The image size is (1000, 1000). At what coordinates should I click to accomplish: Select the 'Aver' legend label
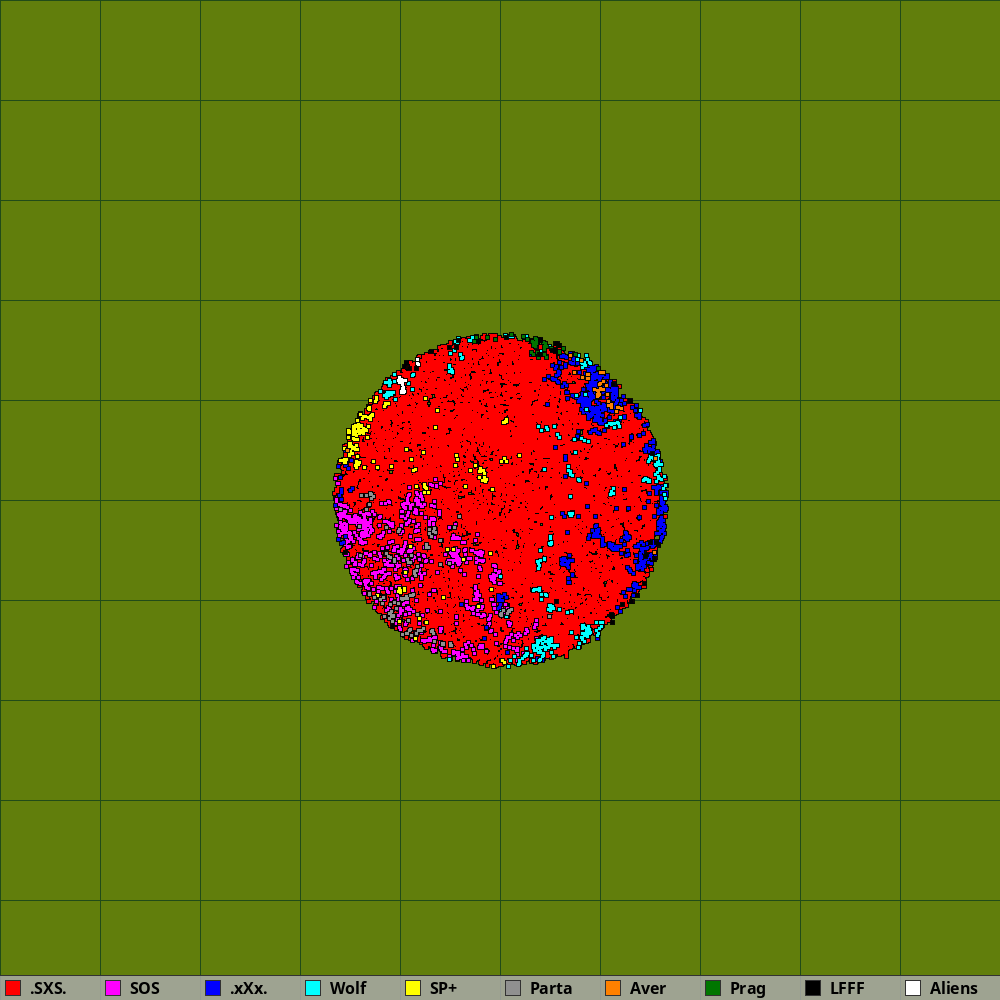point(648,989)
